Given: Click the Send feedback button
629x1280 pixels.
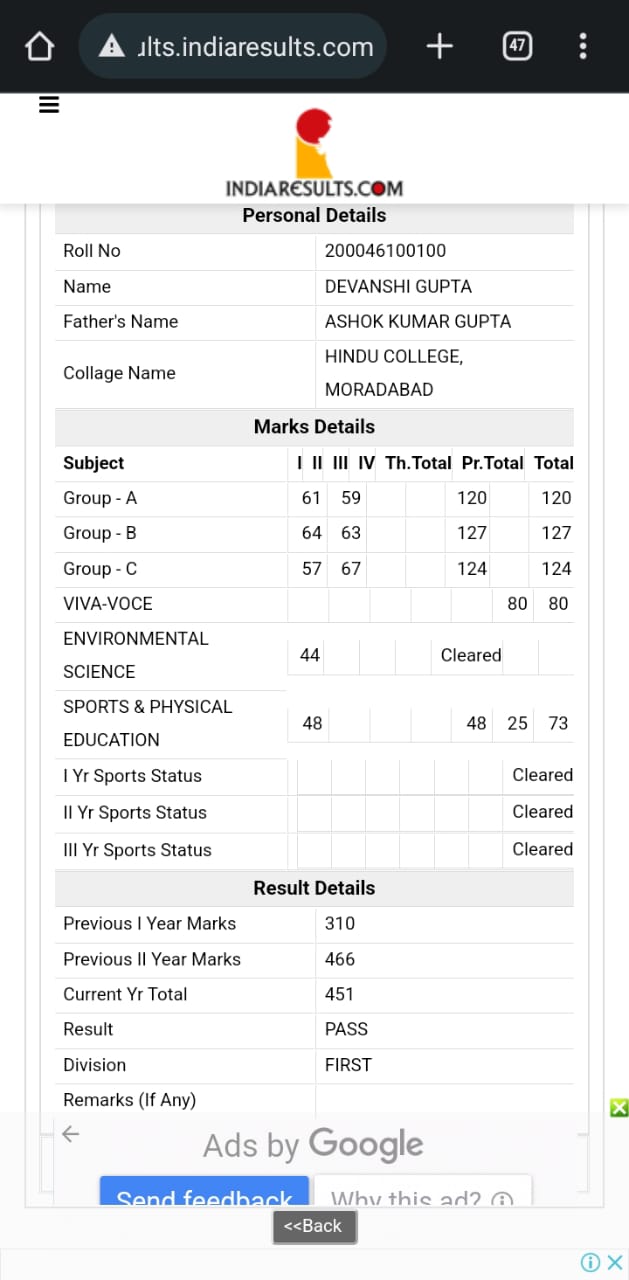Looking at the screenshot, I should tap(204, 1195).
